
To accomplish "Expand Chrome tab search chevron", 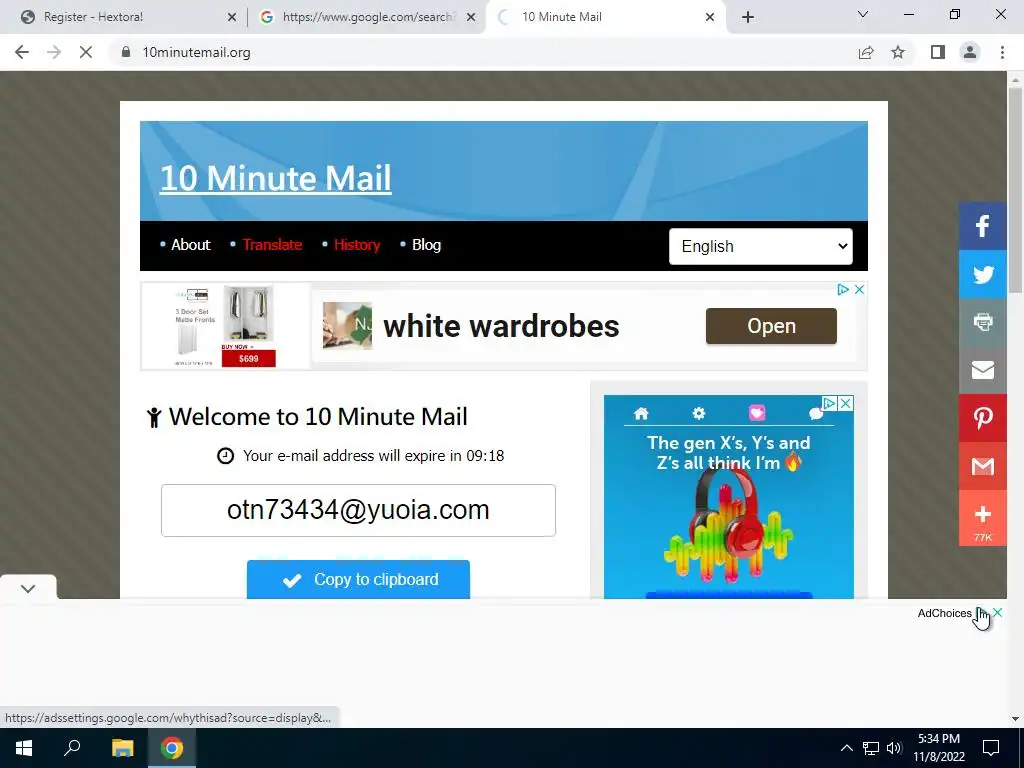I will click(x=863, y=14).
